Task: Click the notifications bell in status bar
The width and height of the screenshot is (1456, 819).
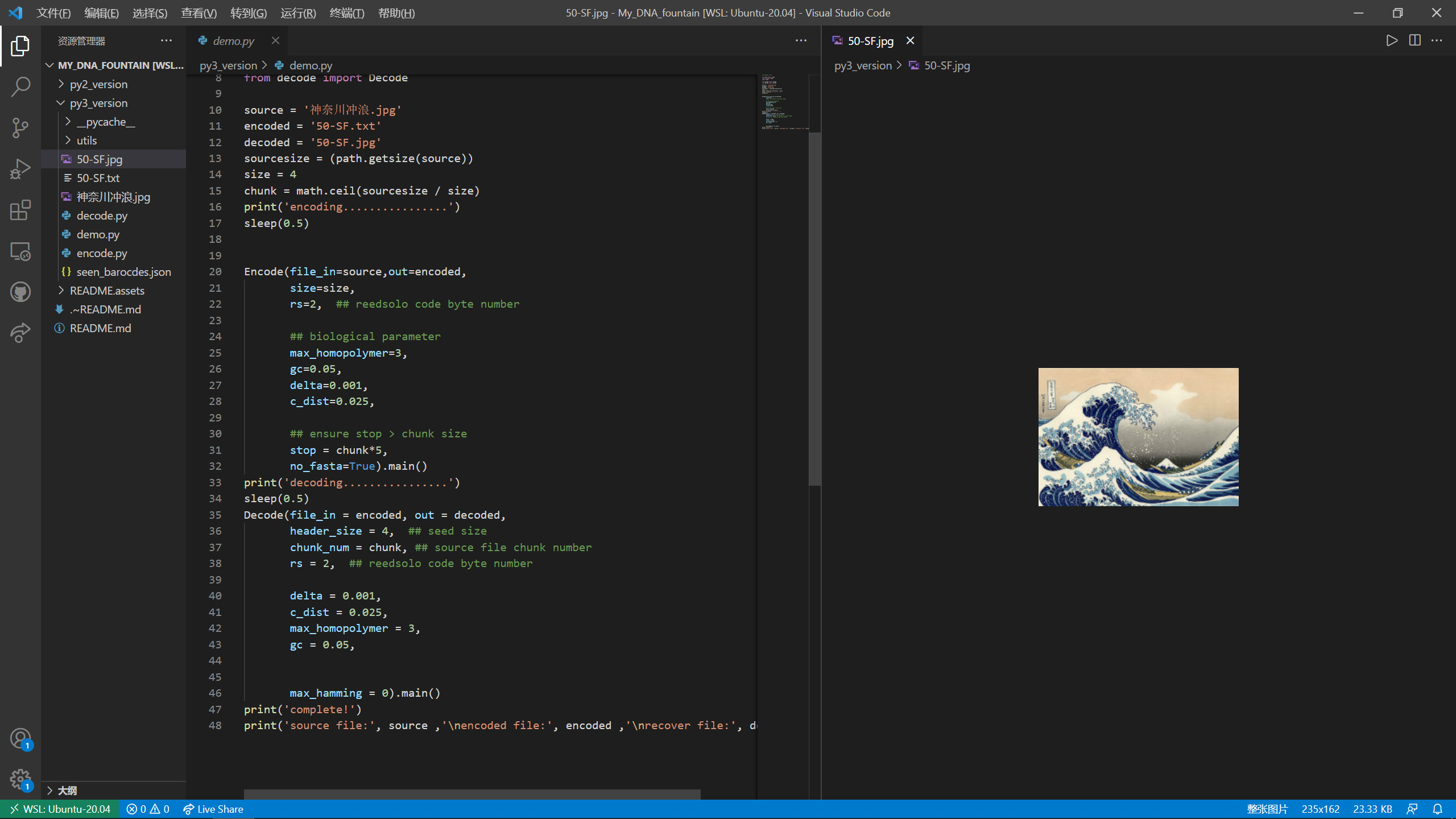Action: pos(1437,809)
